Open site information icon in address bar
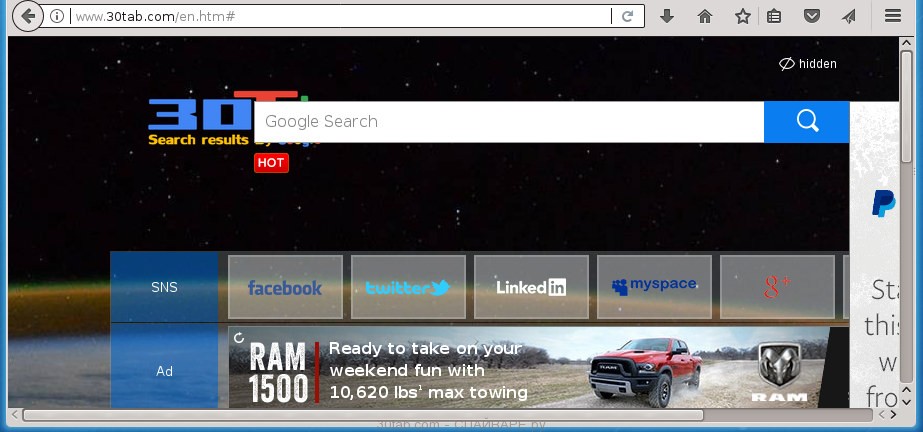Screen dimensions: 923x432 [57, 16]
